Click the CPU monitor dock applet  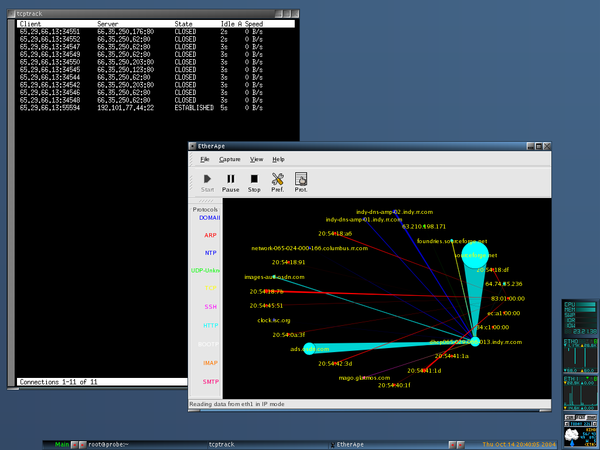point(580,318)
